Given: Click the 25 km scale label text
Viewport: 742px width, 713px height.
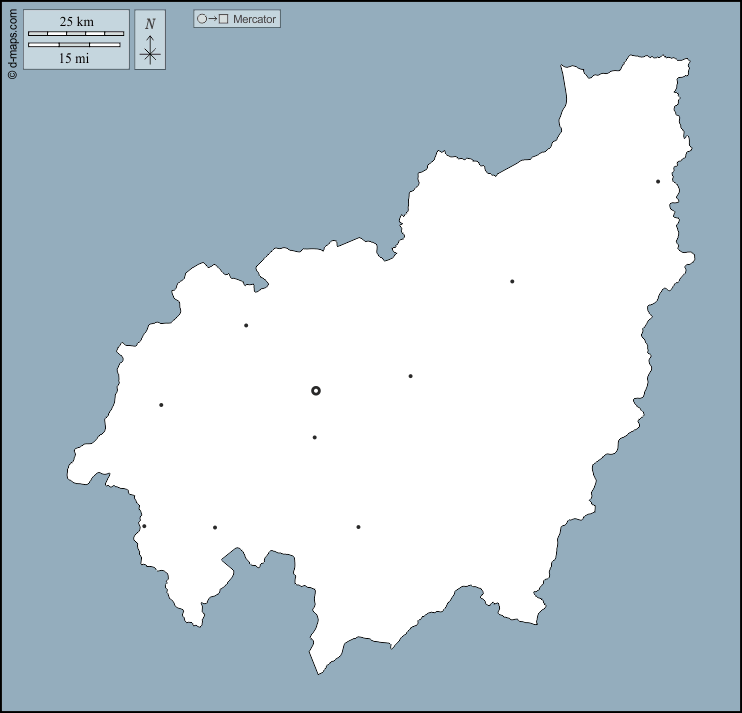Looking at the screenshot, I should (76, 22).
